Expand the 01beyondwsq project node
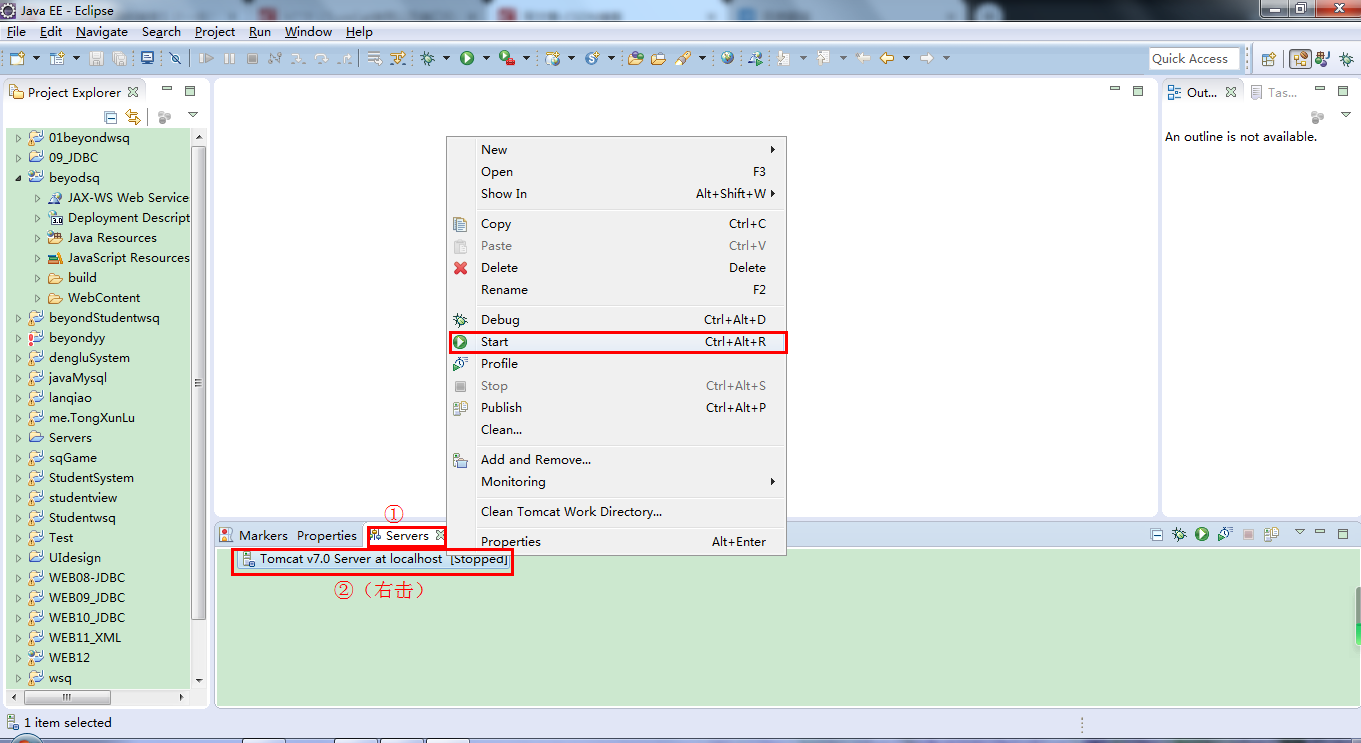This screenshot has width=1361, height=743. coord(18,138)
